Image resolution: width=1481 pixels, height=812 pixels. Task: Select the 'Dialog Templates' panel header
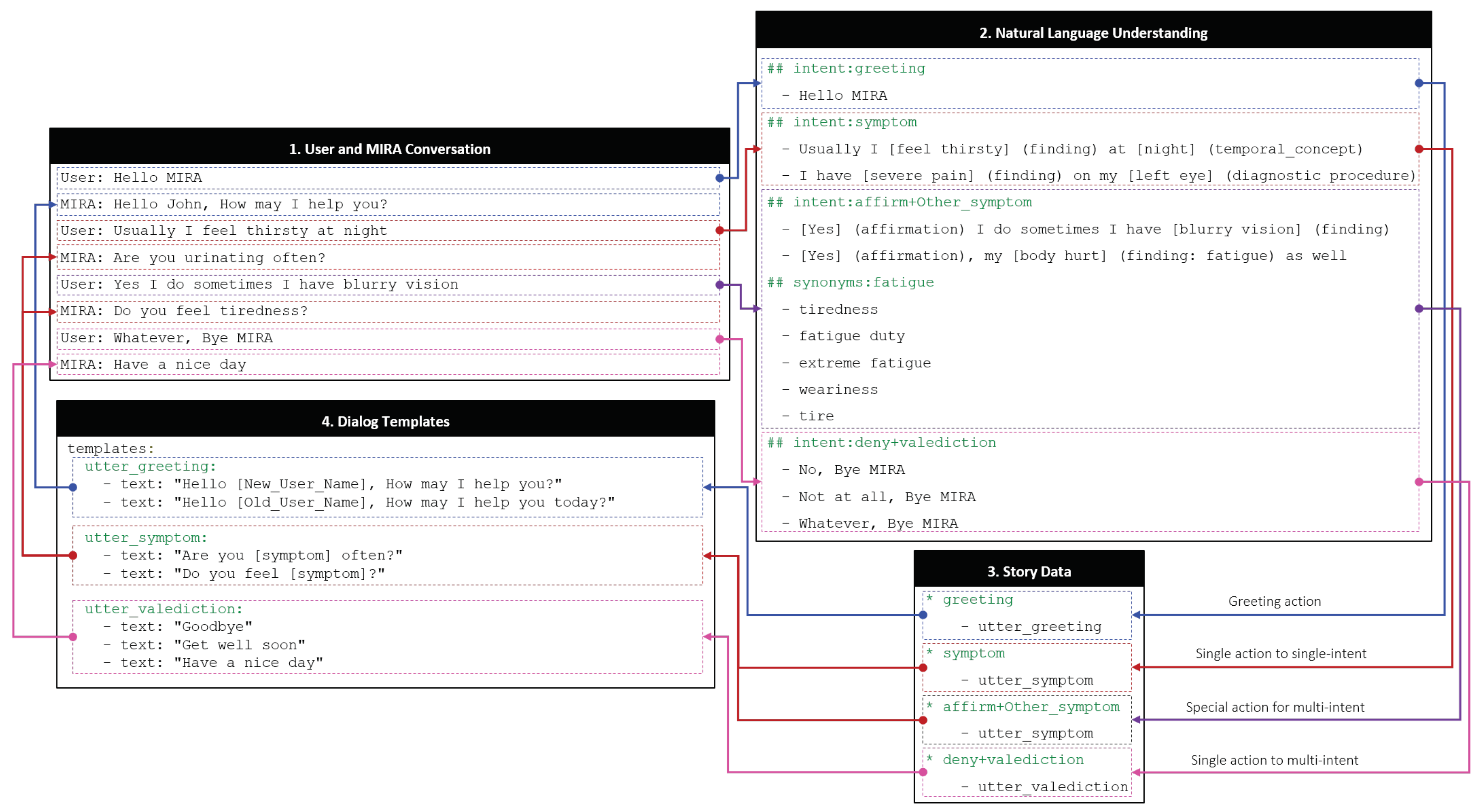pos(385,421)
